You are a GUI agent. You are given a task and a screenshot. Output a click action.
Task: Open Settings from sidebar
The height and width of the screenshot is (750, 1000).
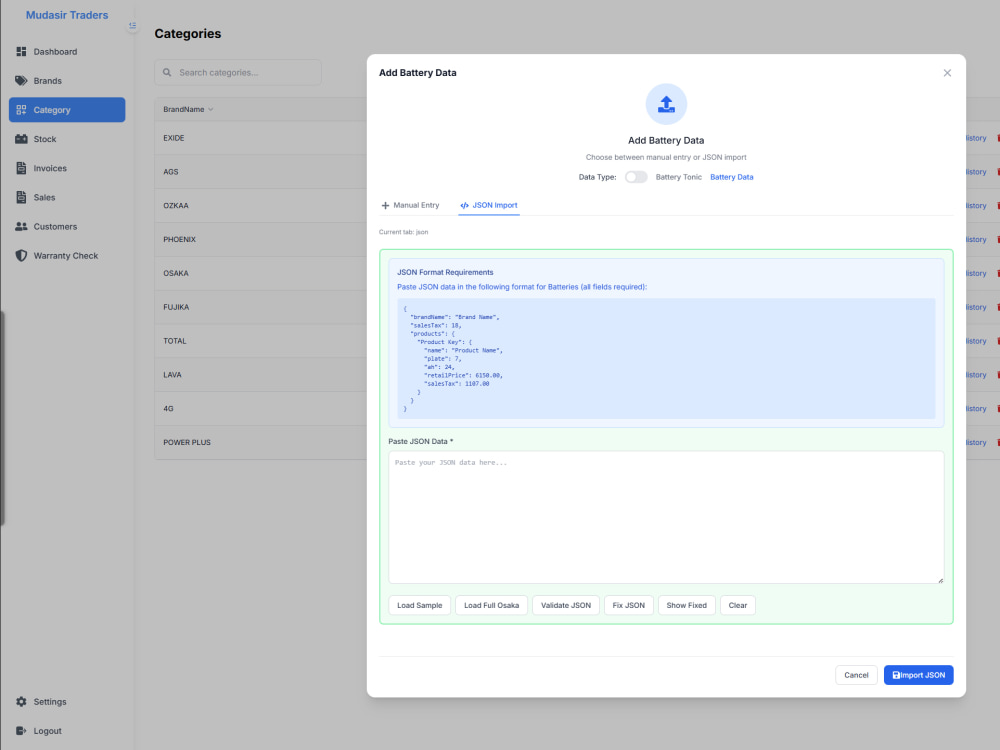(x=67, y=702)
